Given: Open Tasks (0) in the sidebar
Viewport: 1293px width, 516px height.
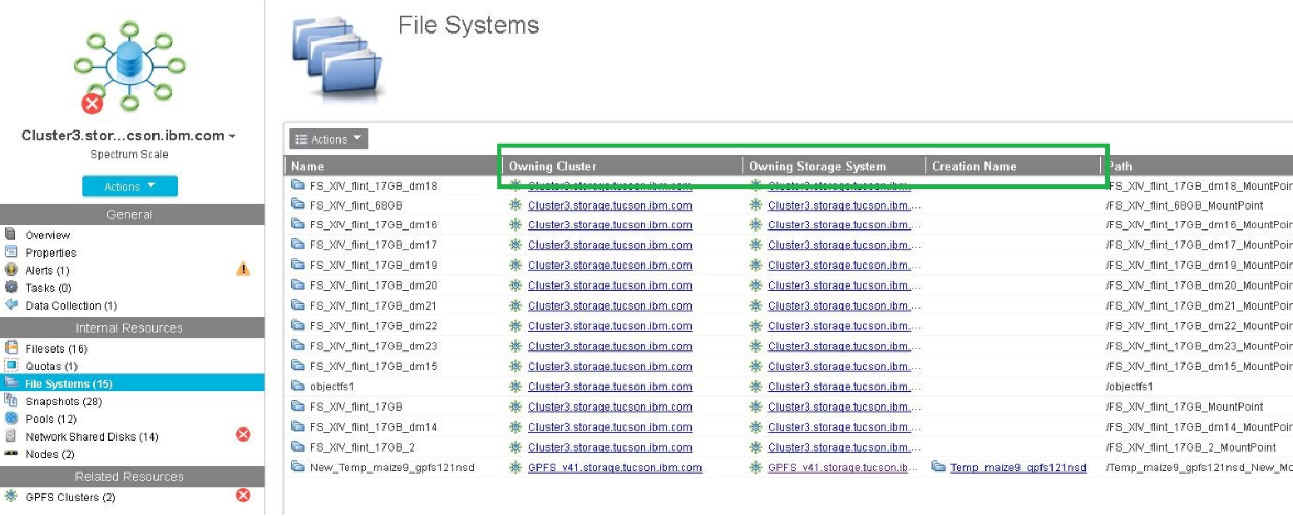Looking at the screenshot, I should point(48,288).
